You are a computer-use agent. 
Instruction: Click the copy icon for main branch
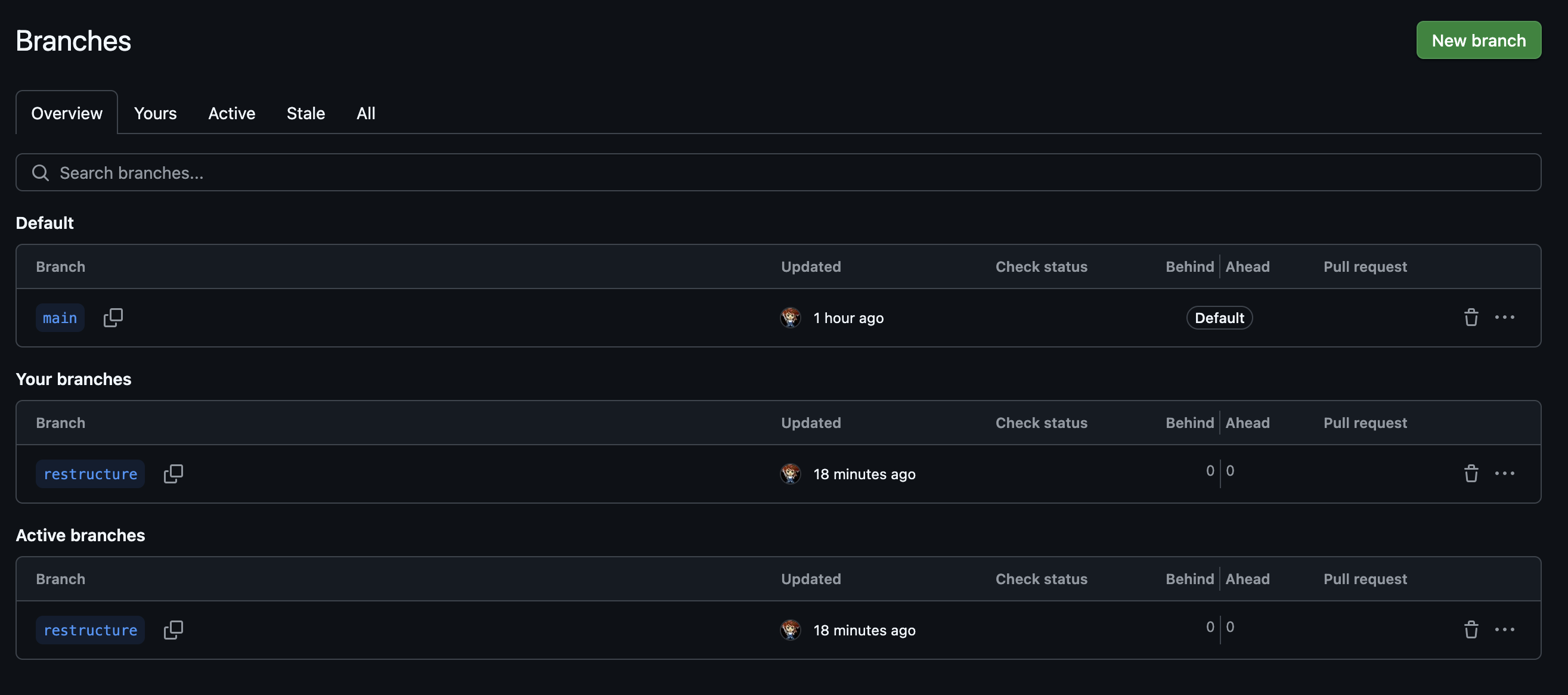click(112, 317)
